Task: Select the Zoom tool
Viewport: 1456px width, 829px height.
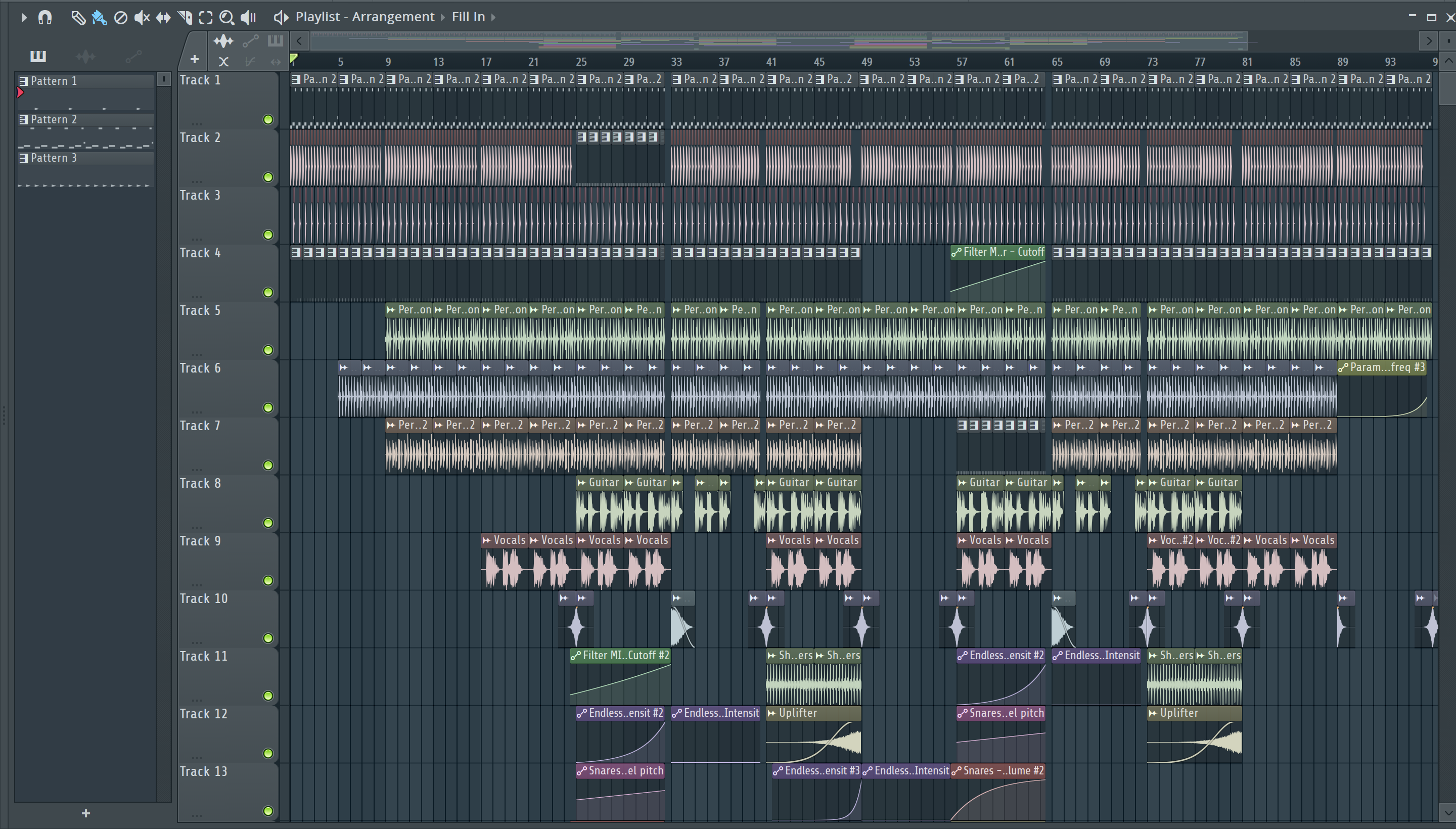Action: [x=226, y=18]
